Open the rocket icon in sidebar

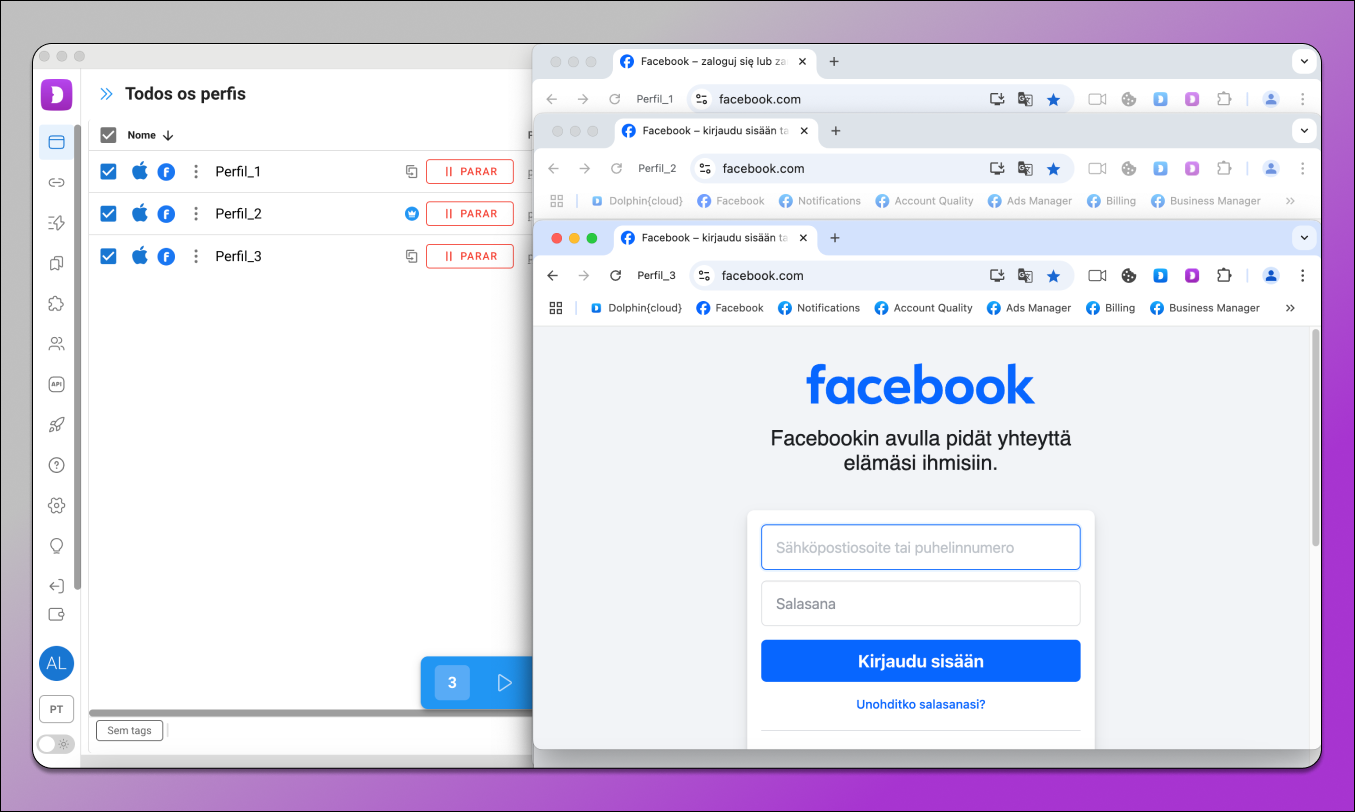click(x=56, y=425)
